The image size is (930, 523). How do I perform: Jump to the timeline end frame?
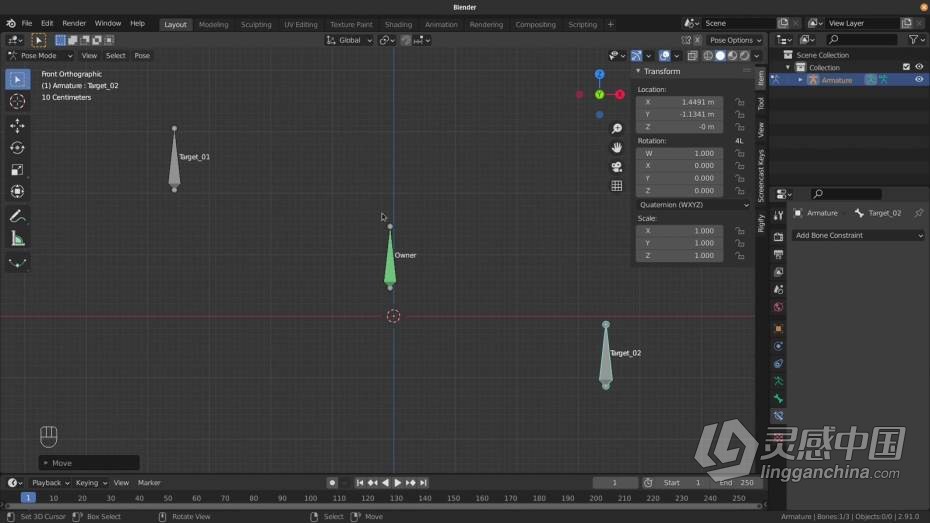[423, 483]
